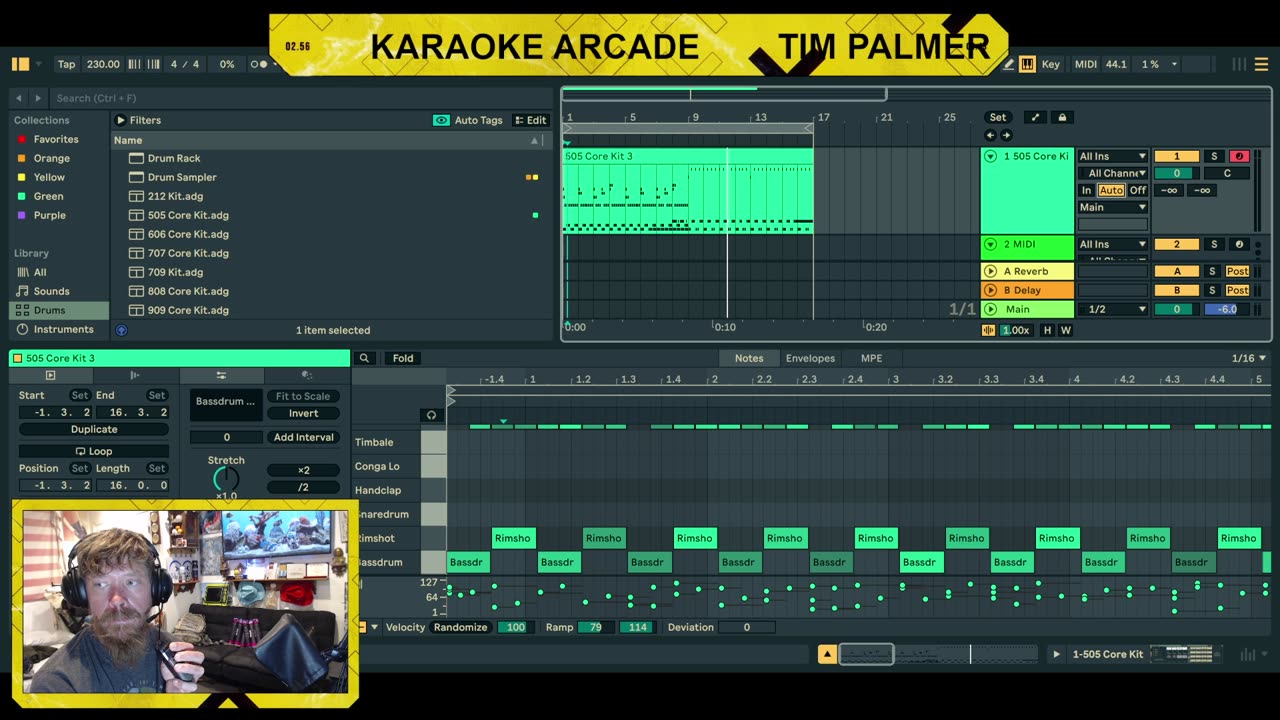The image size is (1280, 720).
Task: Set track 1 monitor to Auto
Action: pyautogui.click(x=1111, y=190)
